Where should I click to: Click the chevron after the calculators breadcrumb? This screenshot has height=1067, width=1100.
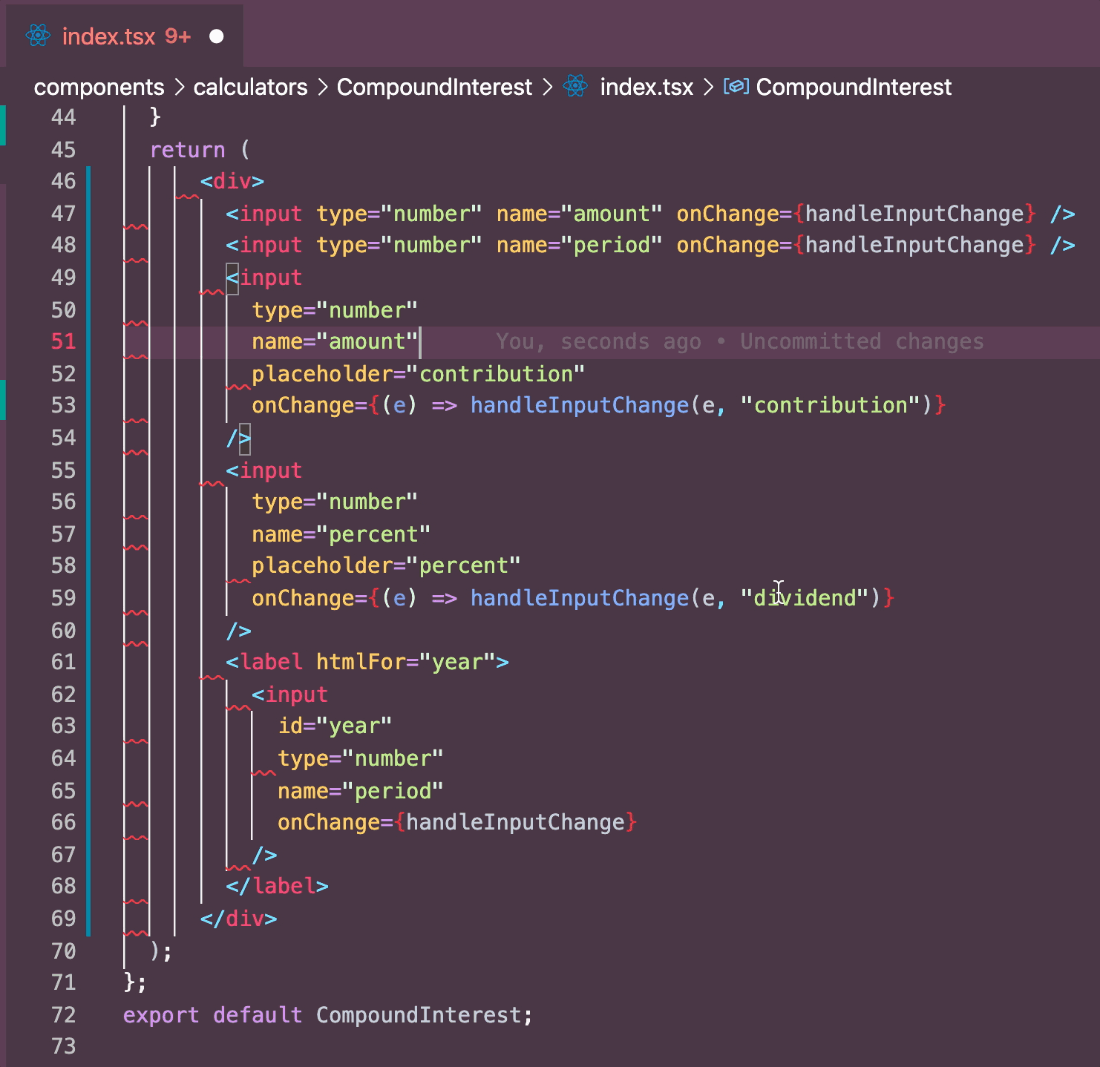323,87
